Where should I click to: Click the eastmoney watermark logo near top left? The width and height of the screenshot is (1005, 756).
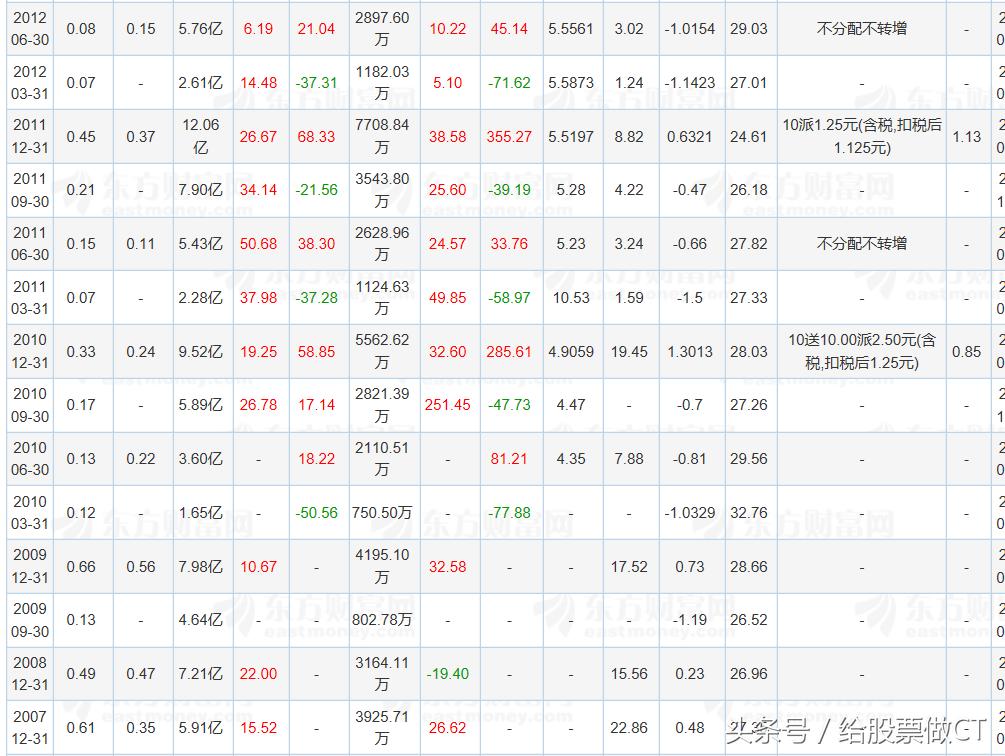click(300, 100)
